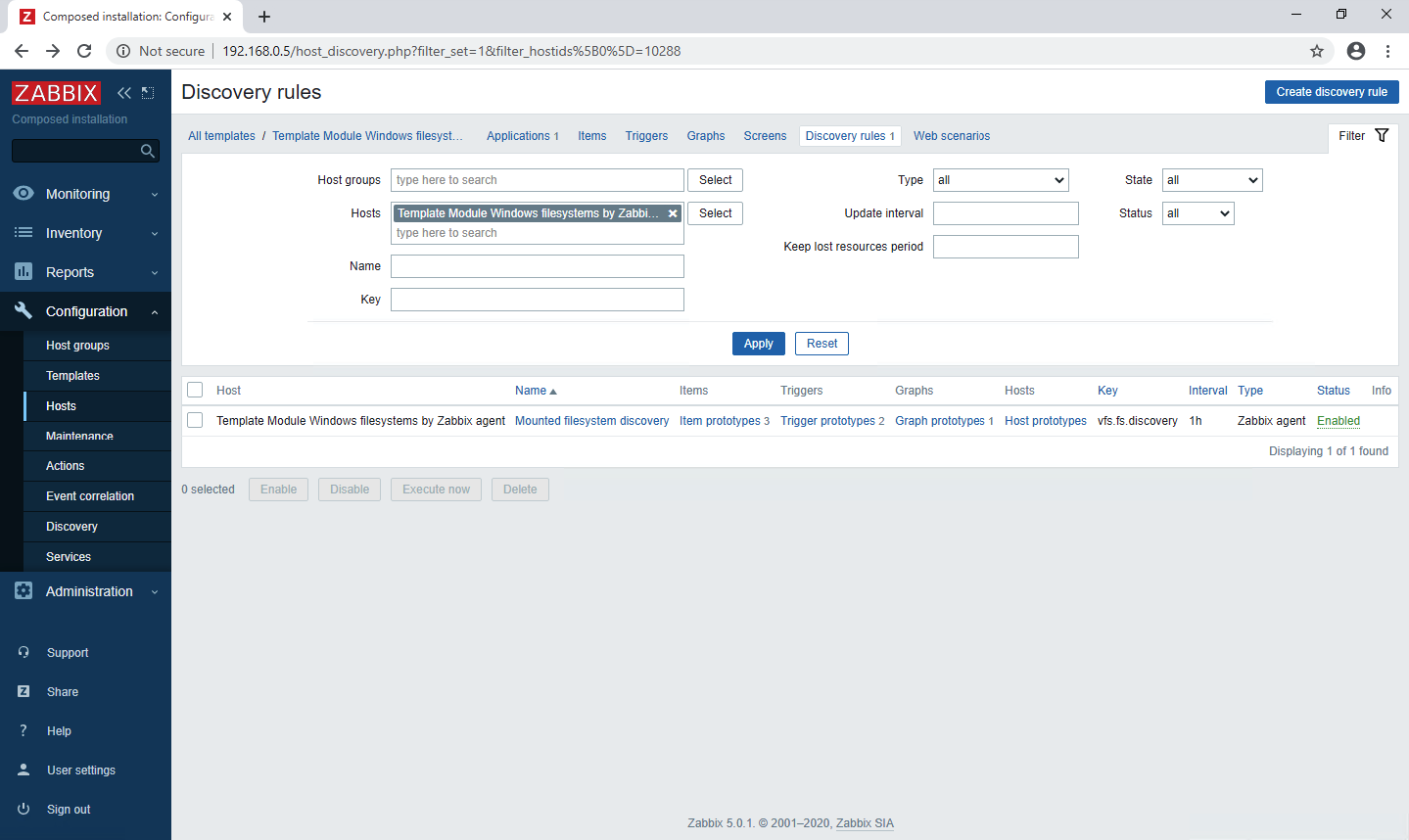This screenshot has width=1409, height=840.
Task: Open the Screens tab
Action: [x=765, y=136]
